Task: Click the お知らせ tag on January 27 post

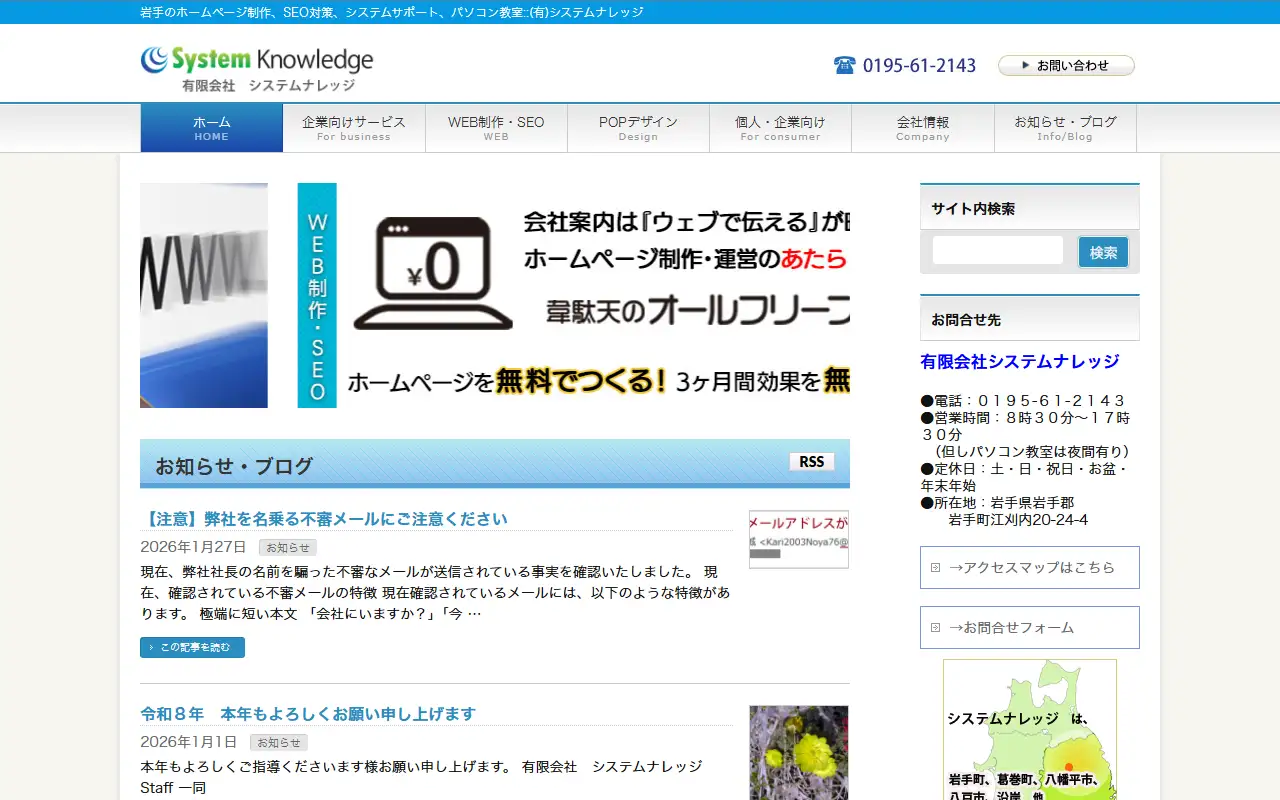Action: 288,547
